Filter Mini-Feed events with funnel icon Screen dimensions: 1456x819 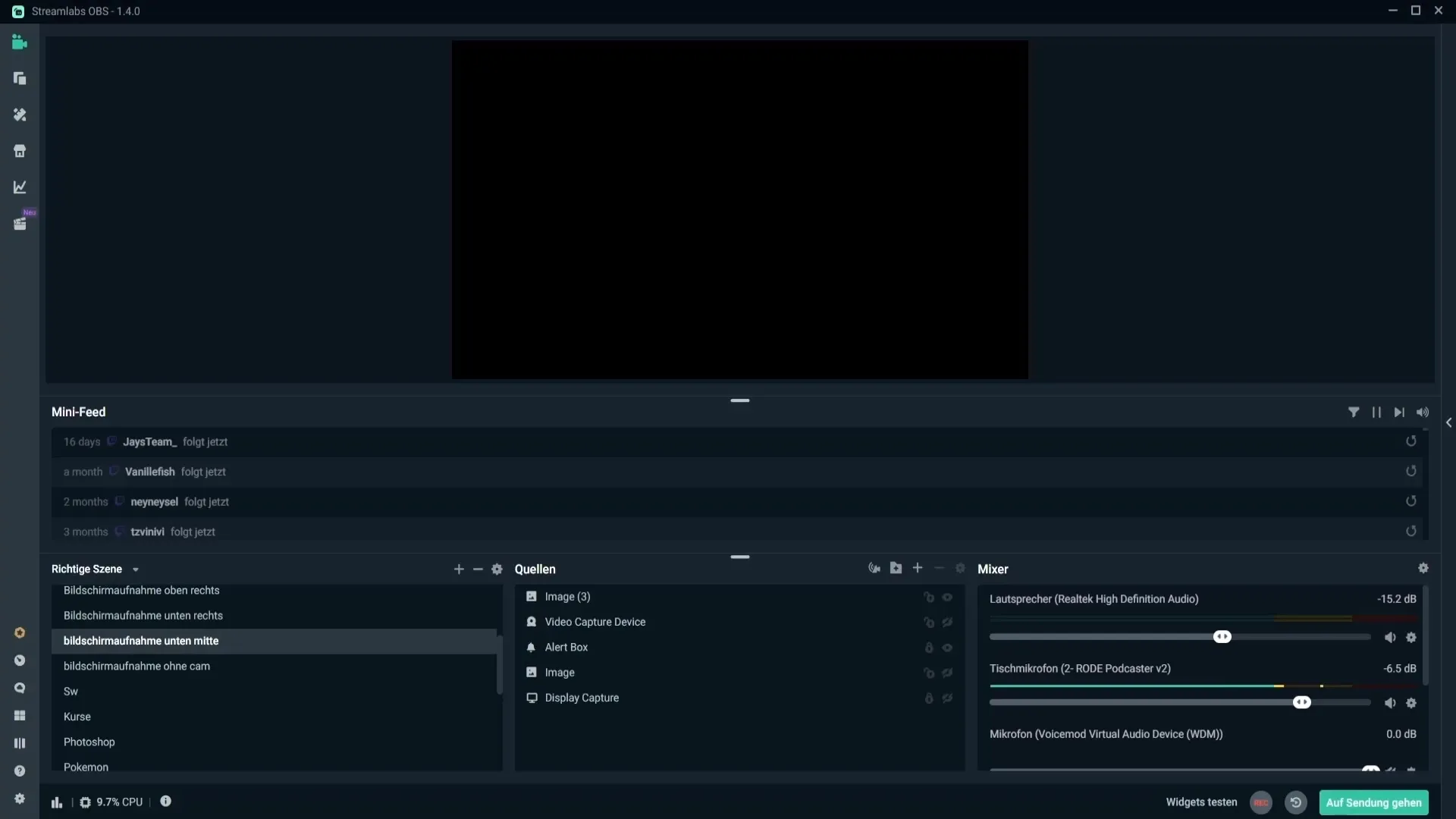[x=1354, y=412]
